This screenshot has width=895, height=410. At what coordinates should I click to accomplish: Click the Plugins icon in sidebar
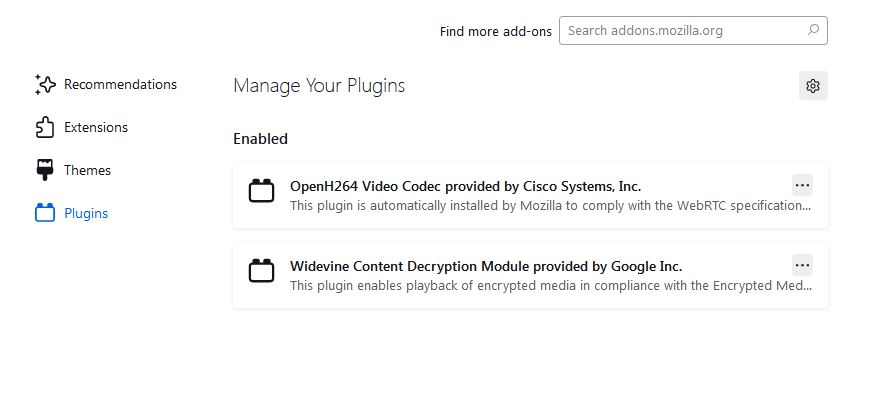click(44, 213)
